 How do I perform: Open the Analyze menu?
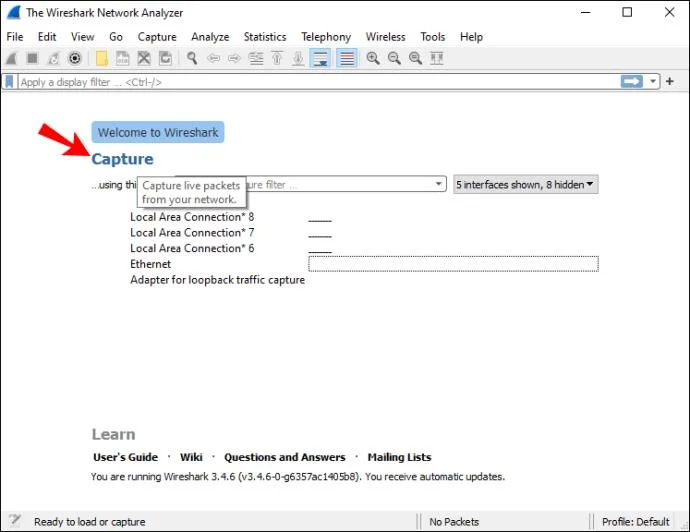tap(210, 37)
